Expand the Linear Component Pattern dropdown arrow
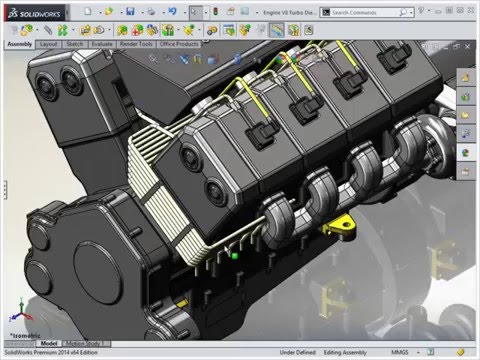This screenshot has height=360, width=480. point(73,30)
